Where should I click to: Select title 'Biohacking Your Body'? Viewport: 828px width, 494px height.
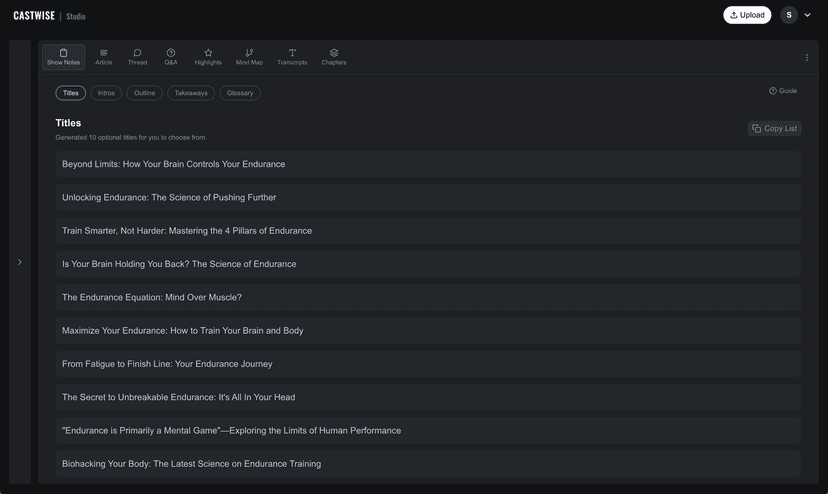click(428, 464)
